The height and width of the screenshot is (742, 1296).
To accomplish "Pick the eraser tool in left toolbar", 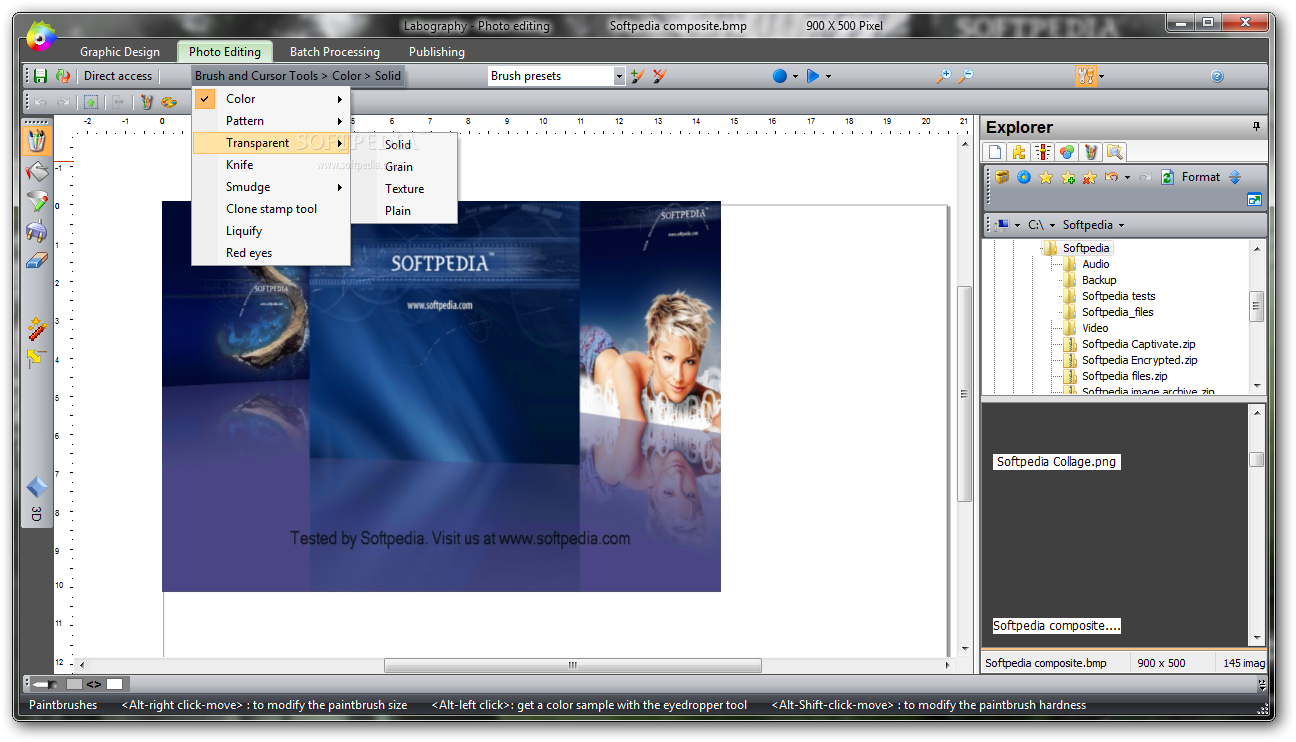I will click(36, 261).
